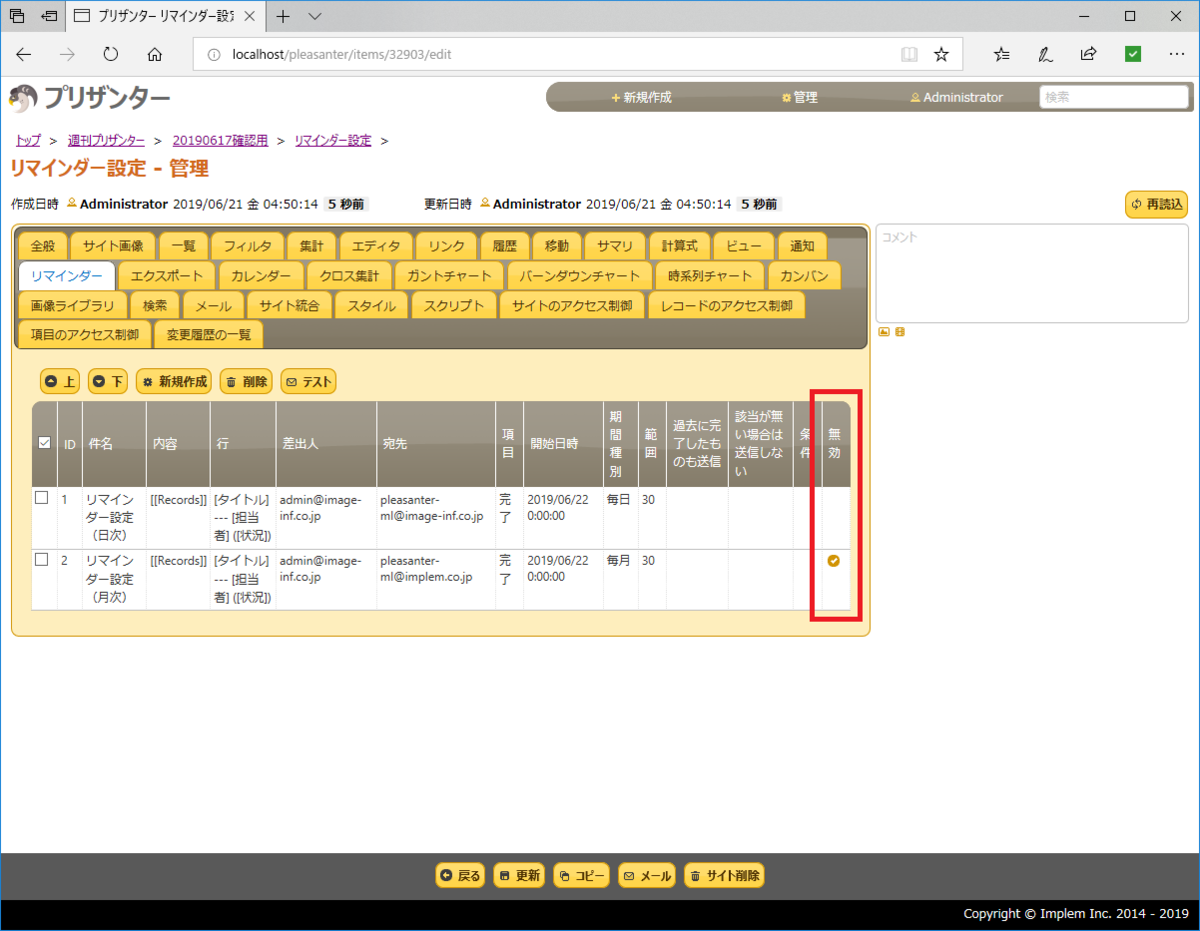This screenshot has width=1200, height=931.
Task: Click inside the 検索 search field
Action: coord(1114,97)
